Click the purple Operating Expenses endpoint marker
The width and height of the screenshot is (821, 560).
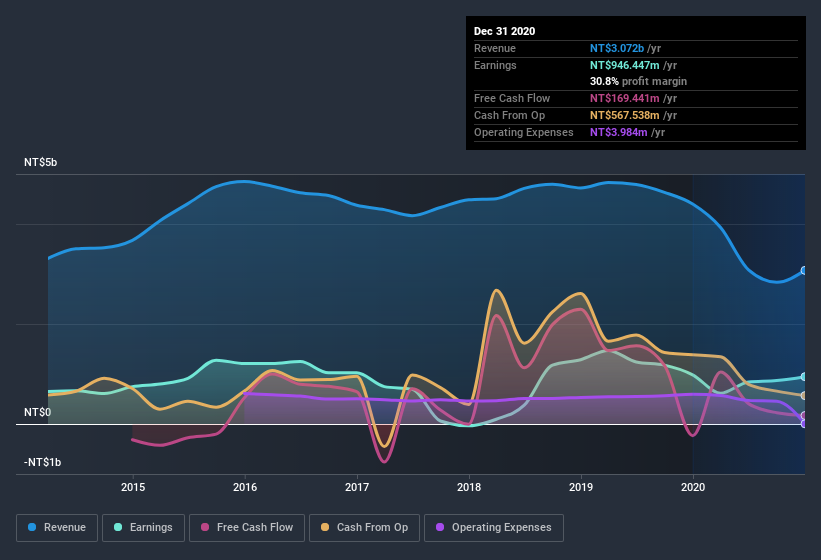click(804, 423)
